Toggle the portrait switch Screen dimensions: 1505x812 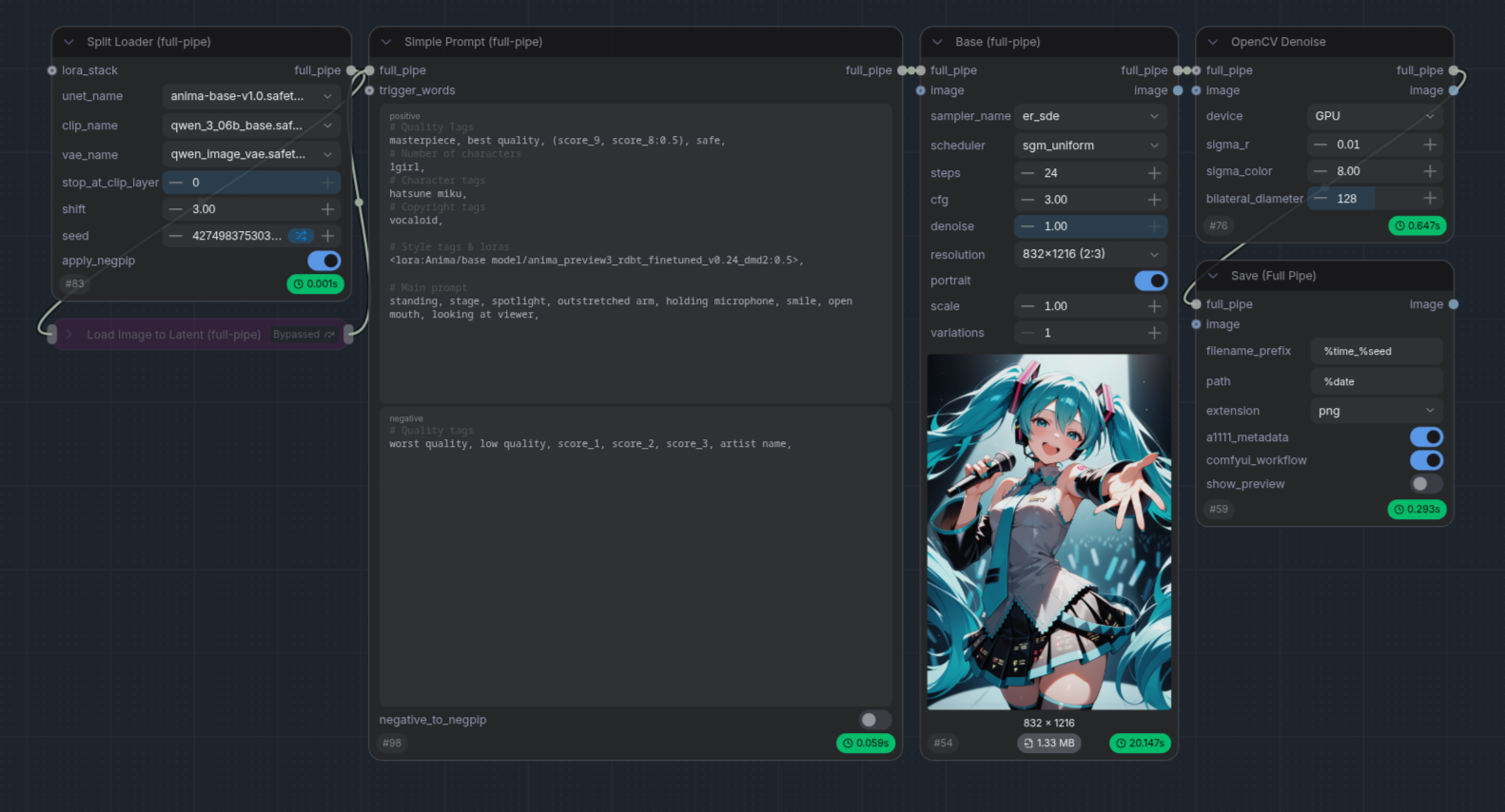(x=1151, y=280)
